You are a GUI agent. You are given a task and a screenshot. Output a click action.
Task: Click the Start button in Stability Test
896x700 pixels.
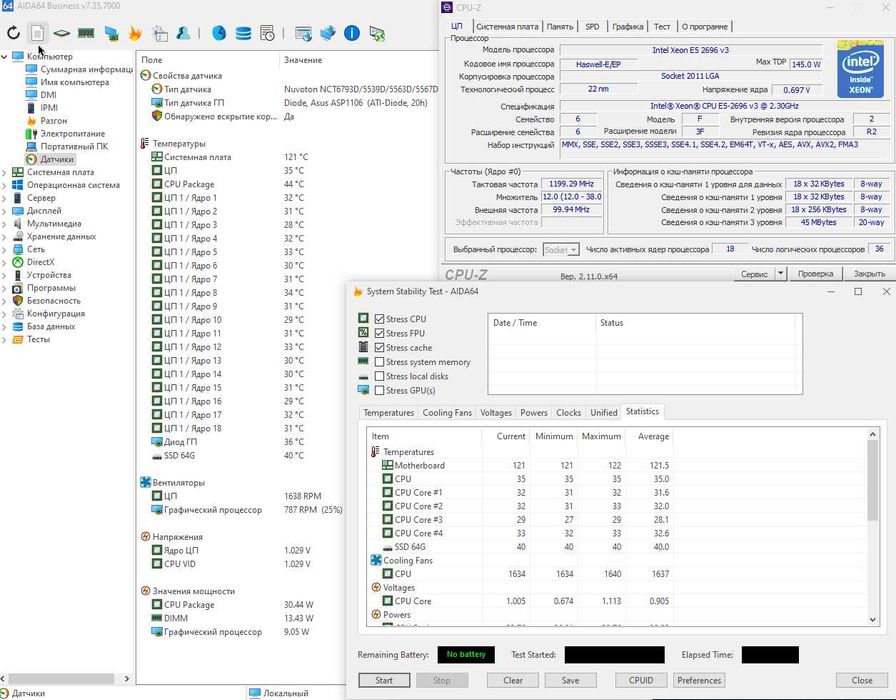tap(384, 680)
